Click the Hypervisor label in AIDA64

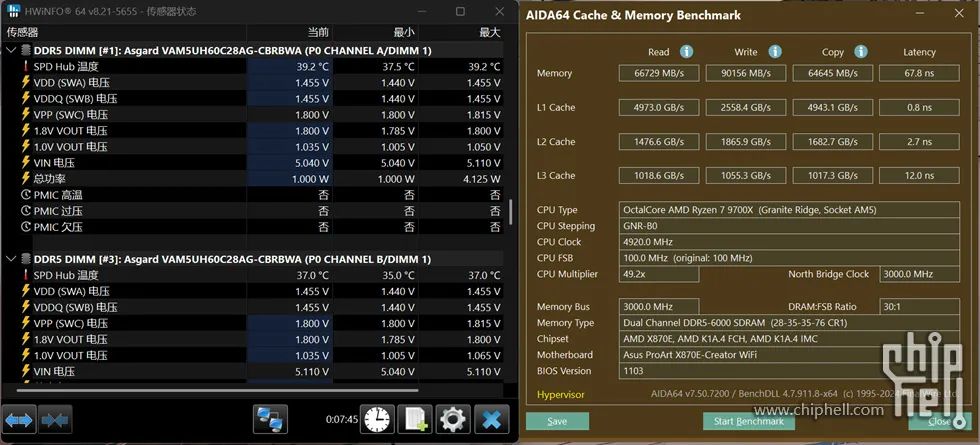coord(561,394)
